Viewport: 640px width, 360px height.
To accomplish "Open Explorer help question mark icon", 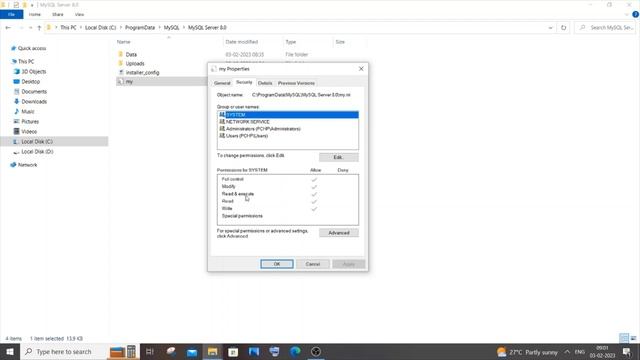I will [x=636, y=14].
